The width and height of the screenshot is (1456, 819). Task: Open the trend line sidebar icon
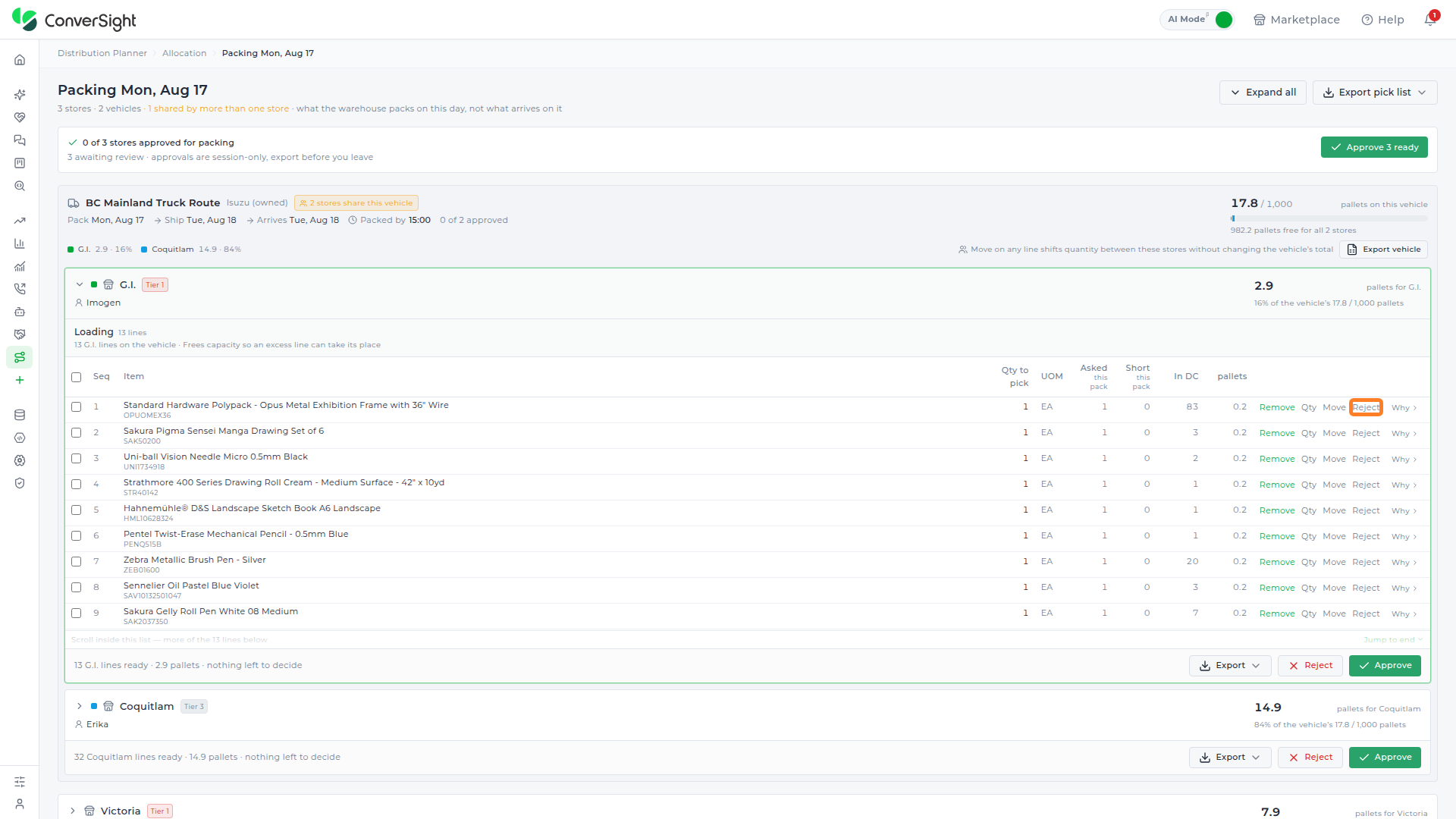tap(20, 221)
